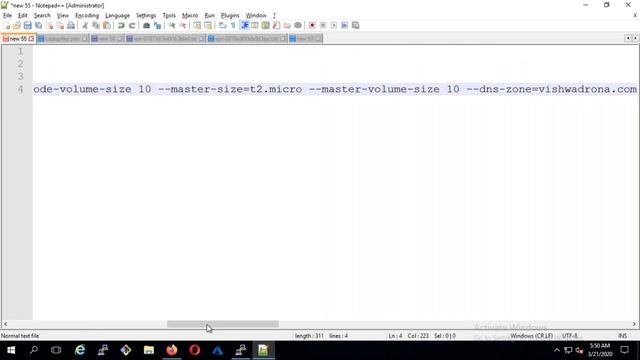Open the Replace dialog toolbar icon
This screenshot has width=640, height=360.
click(157, 25)
